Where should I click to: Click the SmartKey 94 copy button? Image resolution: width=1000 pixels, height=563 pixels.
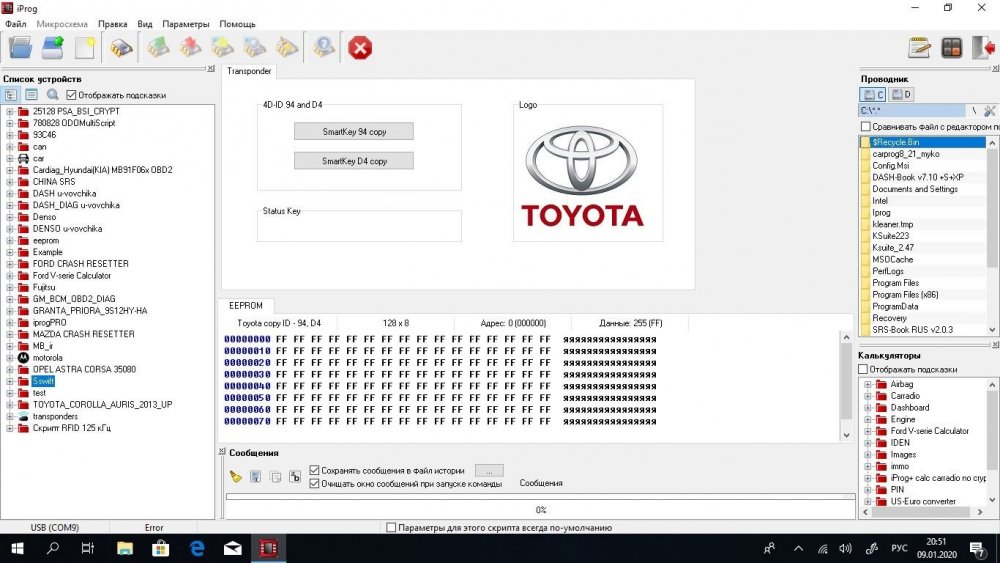pos(353,131)
